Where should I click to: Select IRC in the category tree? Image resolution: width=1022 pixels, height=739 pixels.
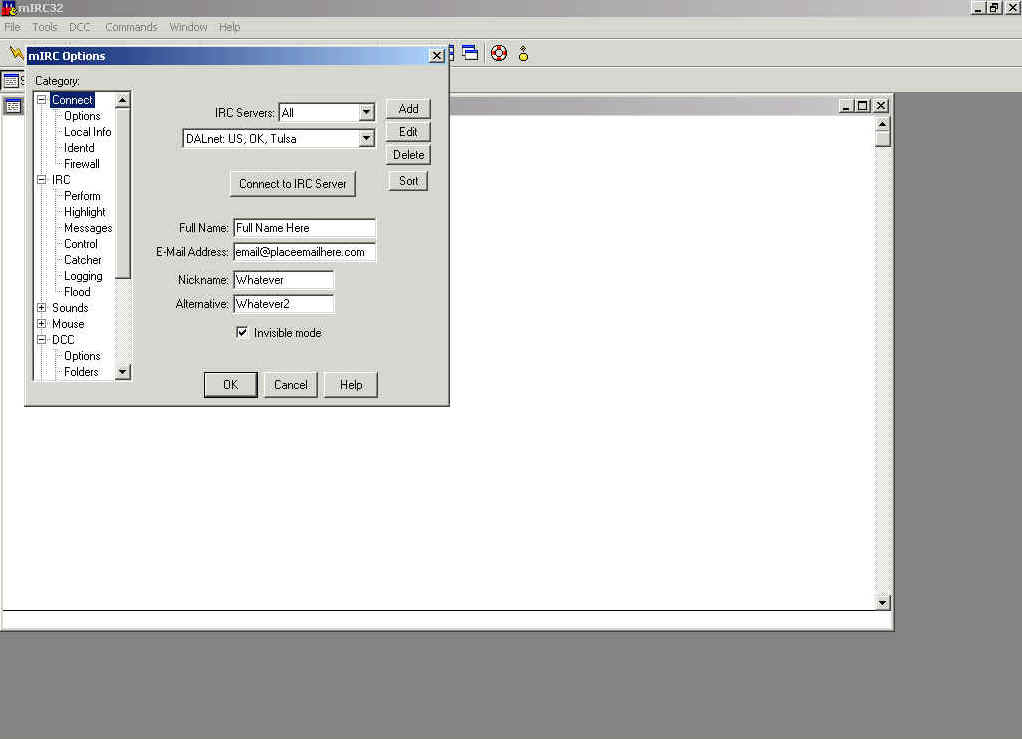61,180
